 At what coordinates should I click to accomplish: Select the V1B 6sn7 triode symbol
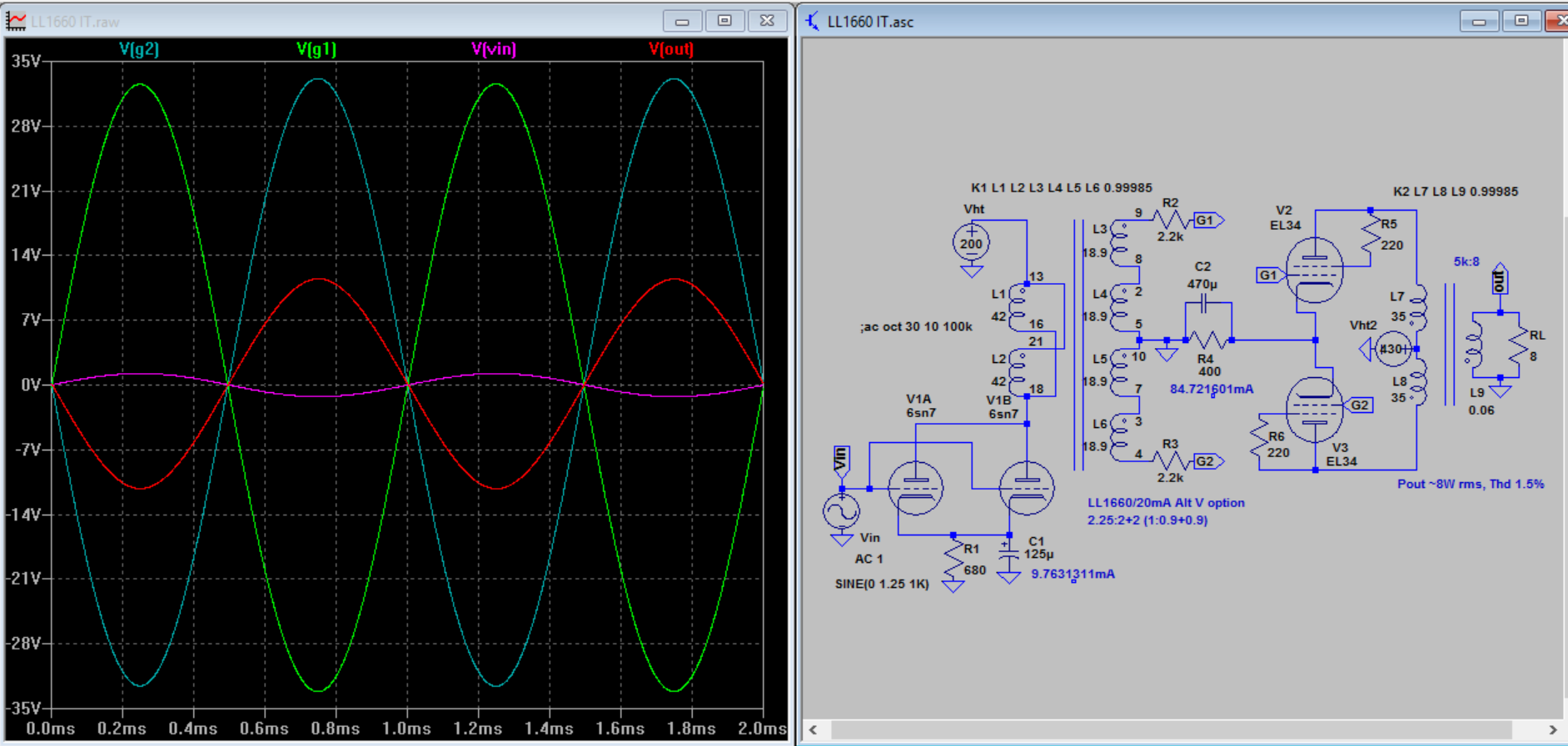(x=1027, y=488)
